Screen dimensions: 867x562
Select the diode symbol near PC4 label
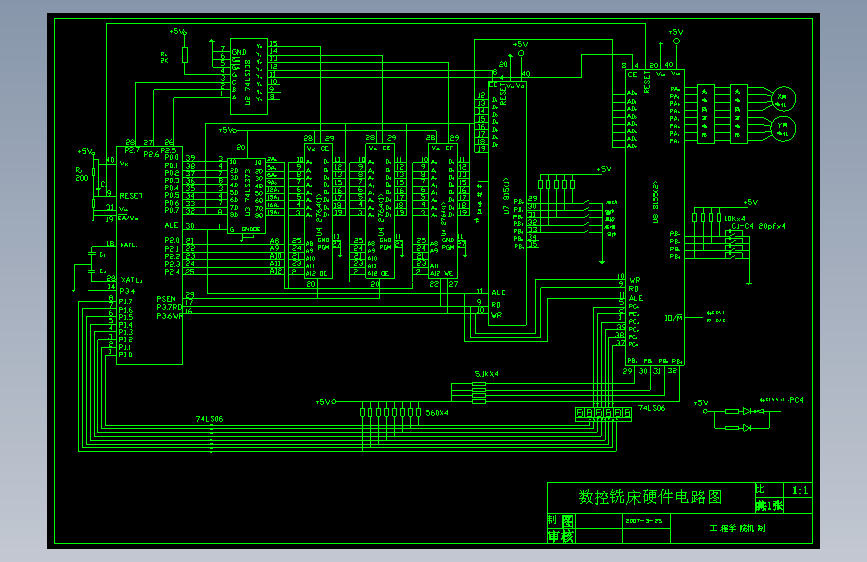[747, 411]
